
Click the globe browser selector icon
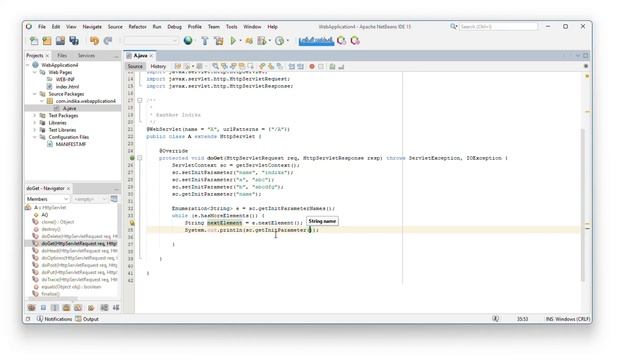tap(188, 40)
